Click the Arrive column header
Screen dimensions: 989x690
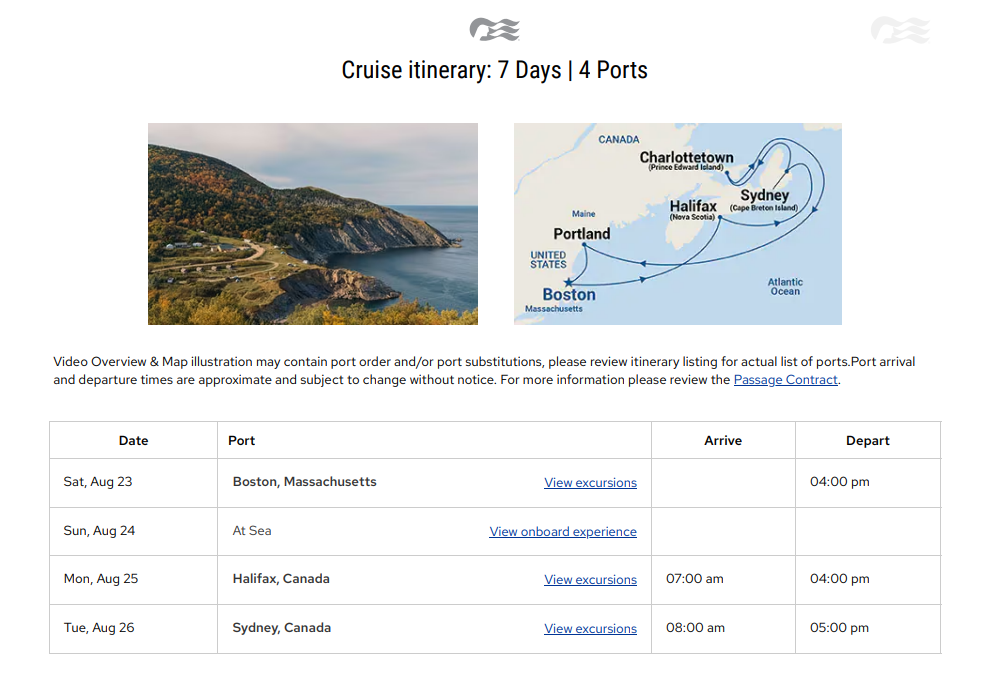click(722, 440)
